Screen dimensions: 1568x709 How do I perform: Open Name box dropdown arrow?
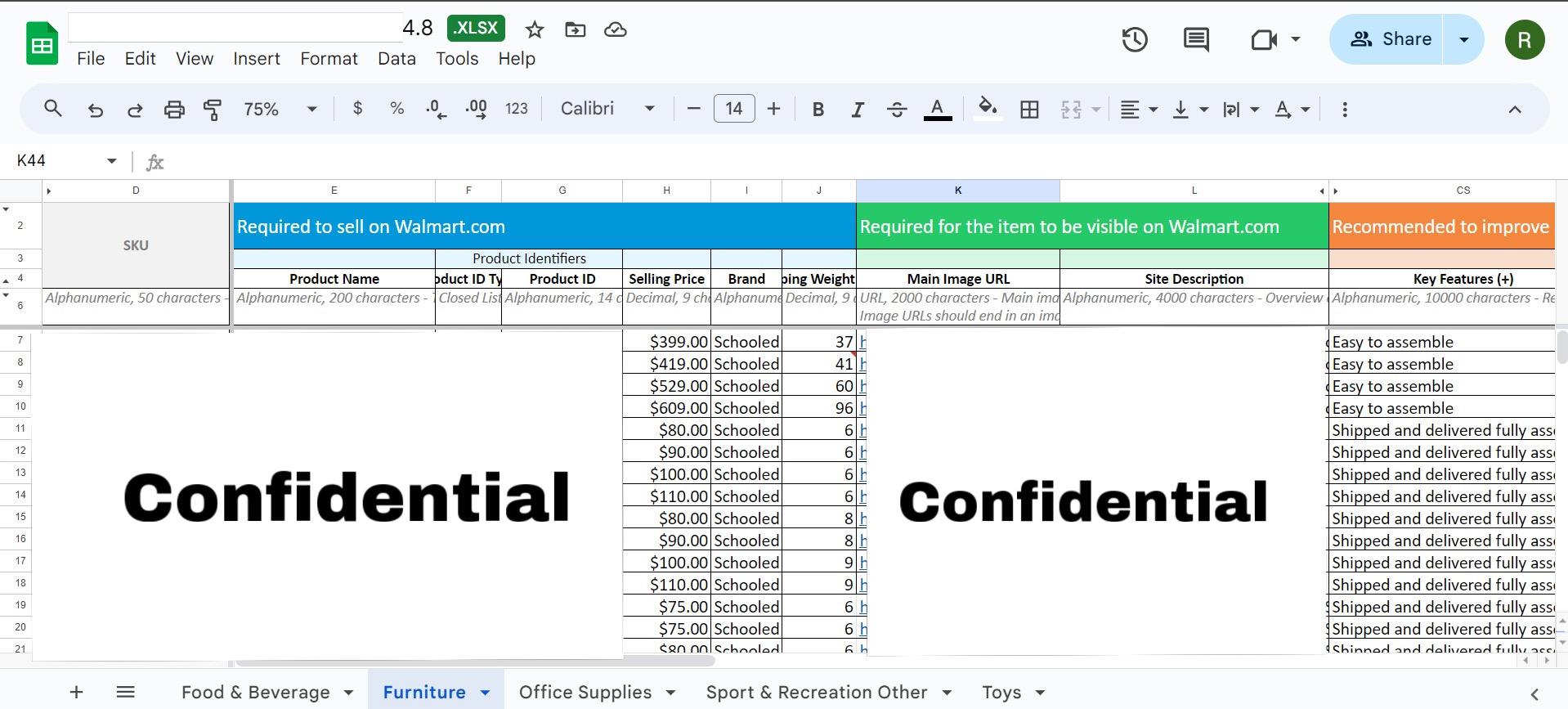112,161
